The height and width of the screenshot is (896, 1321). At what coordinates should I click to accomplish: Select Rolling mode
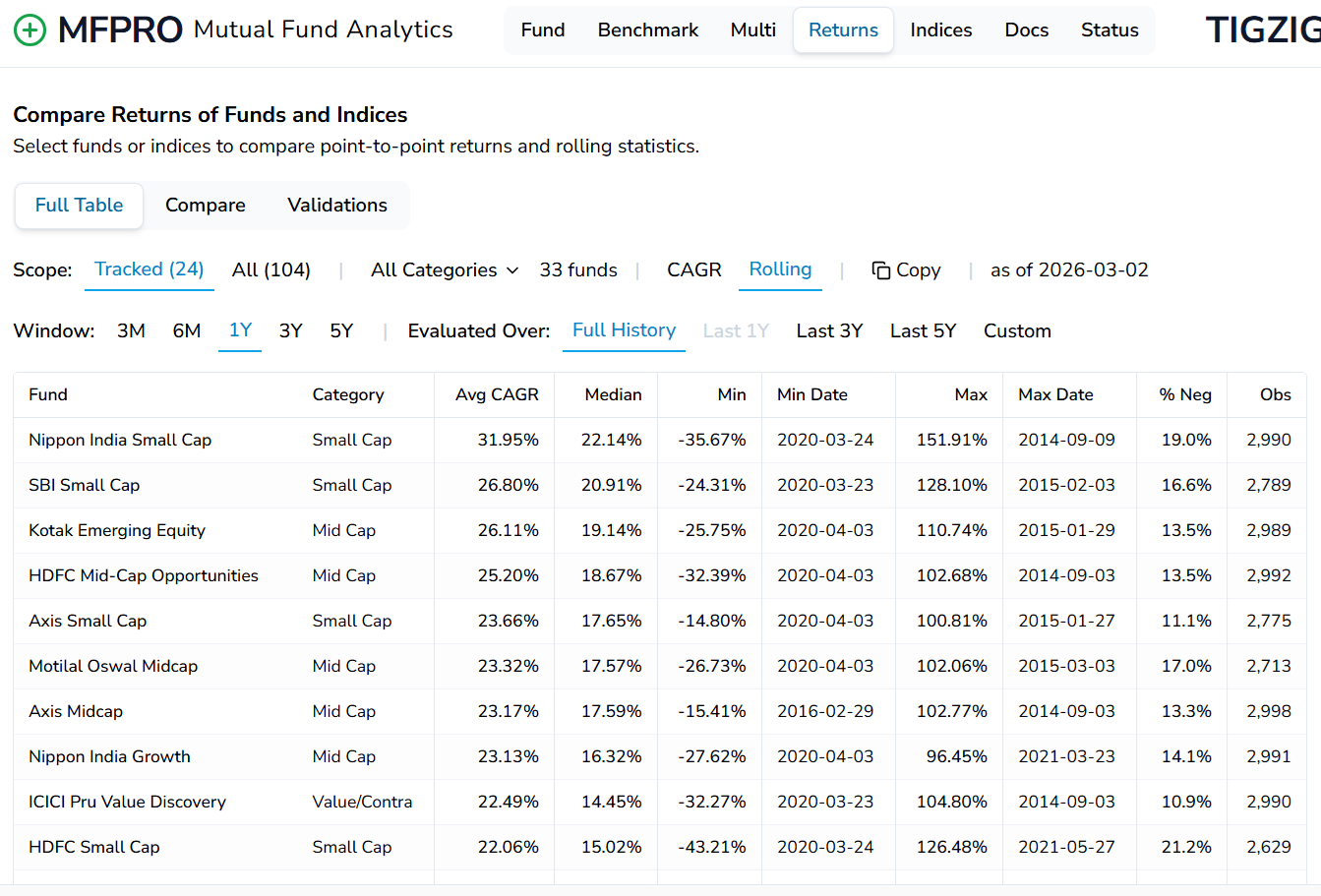click(x=780, y=270)
